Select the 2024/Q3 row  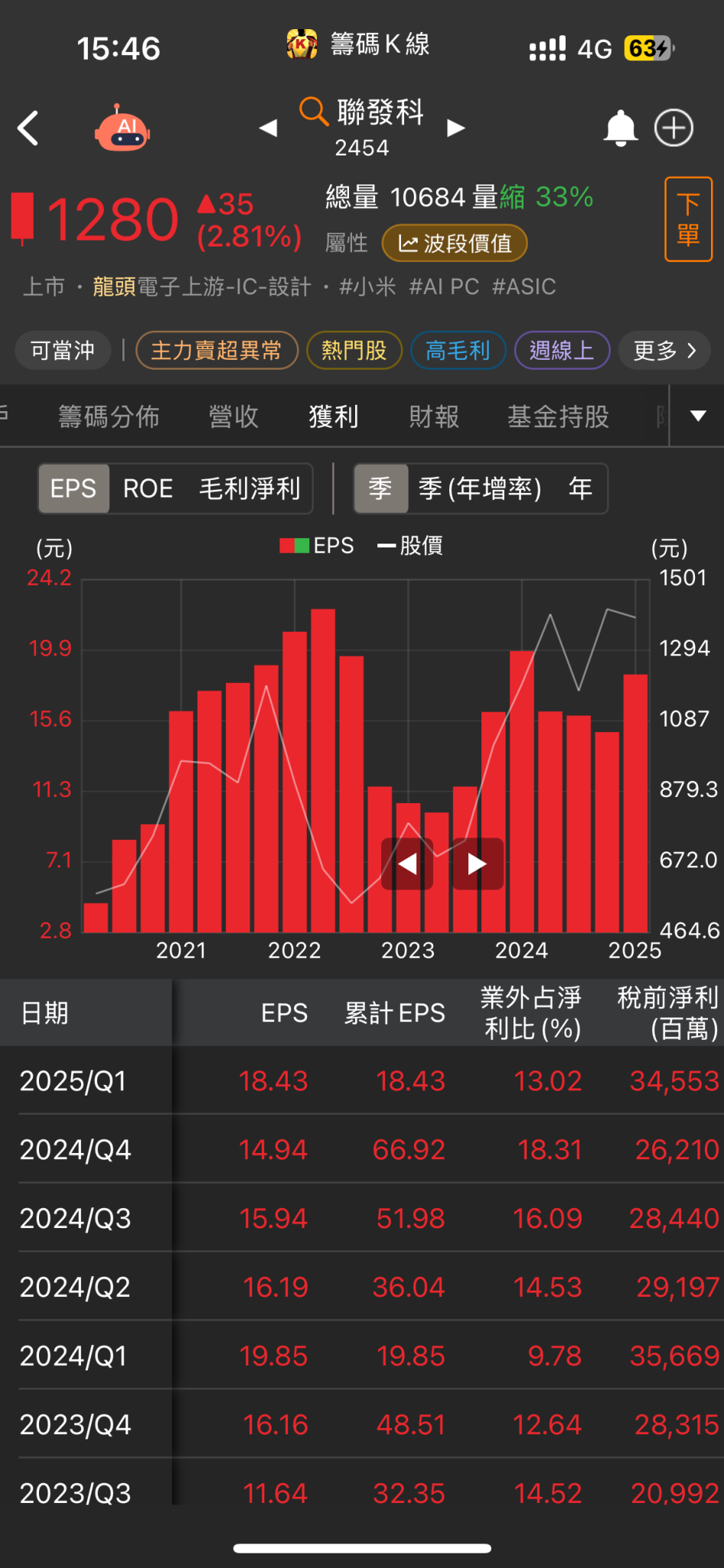point(362,1218)
